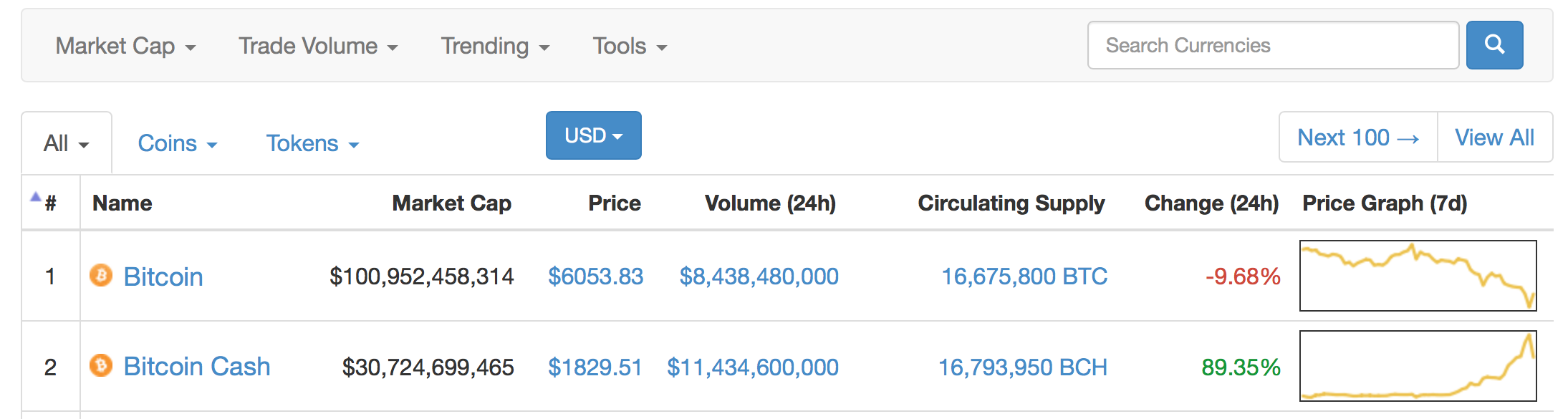Click the blue search magnifier button
The height and width of the screenshot is (419, 1568).
(1494, 45)
